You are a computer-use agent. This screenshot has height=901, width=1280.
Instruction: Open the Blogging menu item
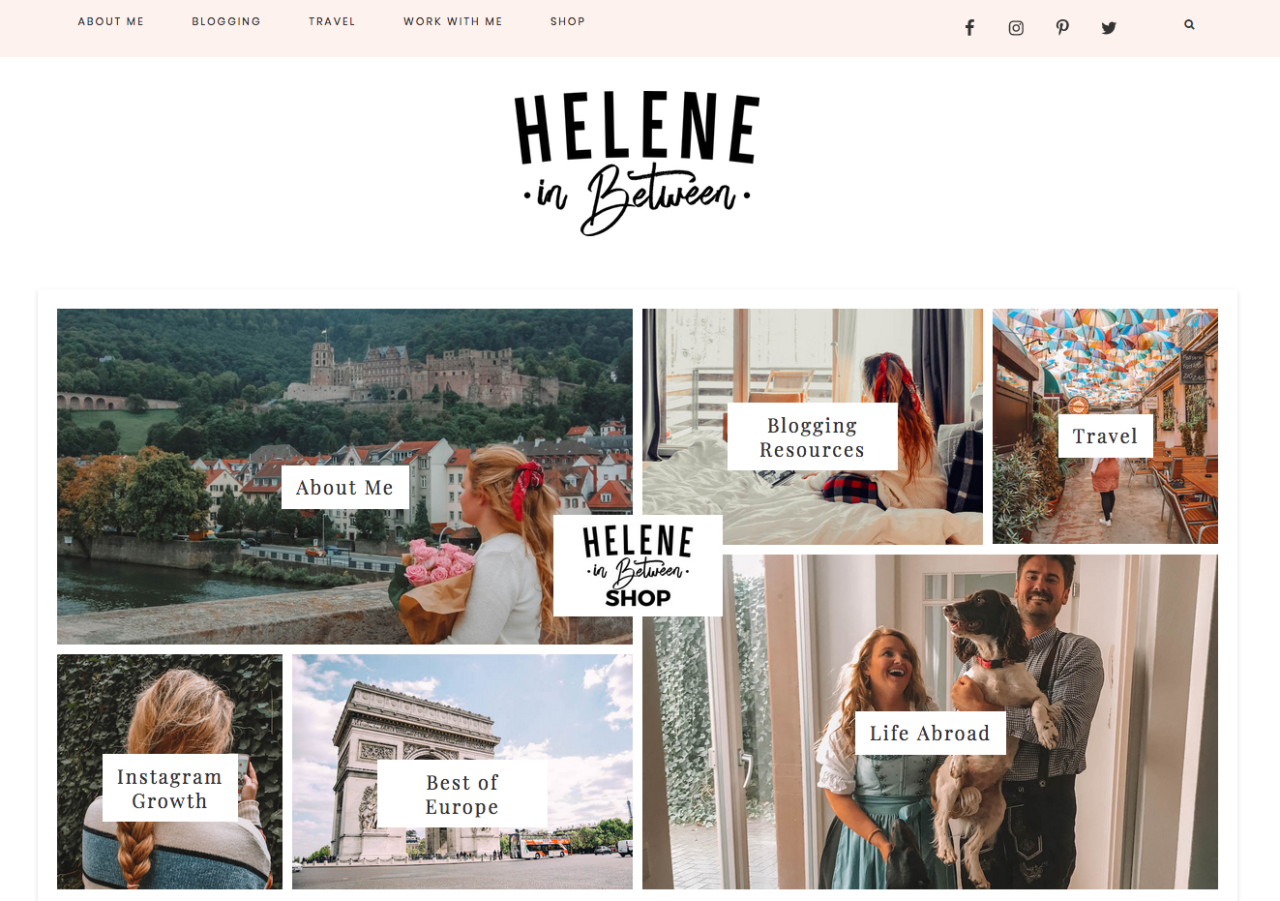click(x=226, y=22)
